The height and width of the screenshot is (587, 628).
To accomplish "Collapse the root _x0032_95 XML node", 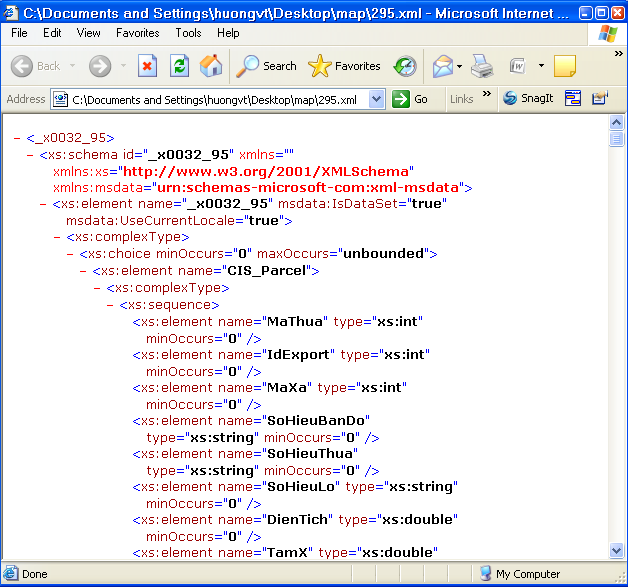I will point(18,138).
